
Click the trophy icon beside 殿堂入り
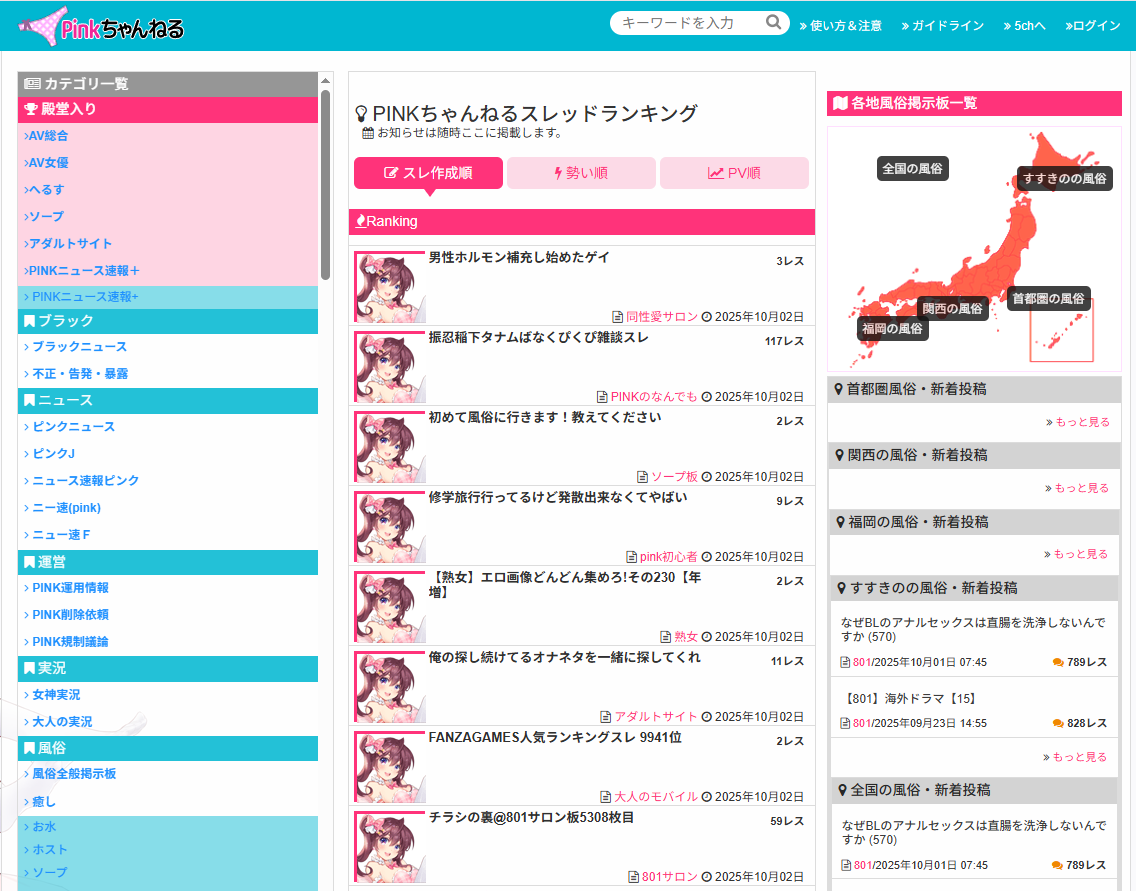point(30,109)
